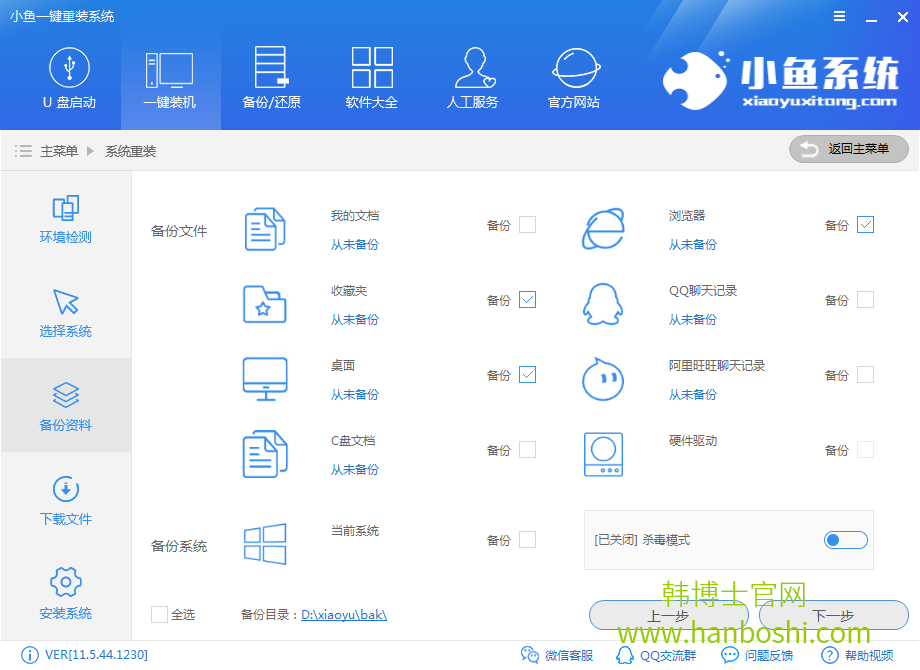The image size is (920, 670).
Task: Switch to the 一键装机 tab
Action: click(x=170, y=78)
